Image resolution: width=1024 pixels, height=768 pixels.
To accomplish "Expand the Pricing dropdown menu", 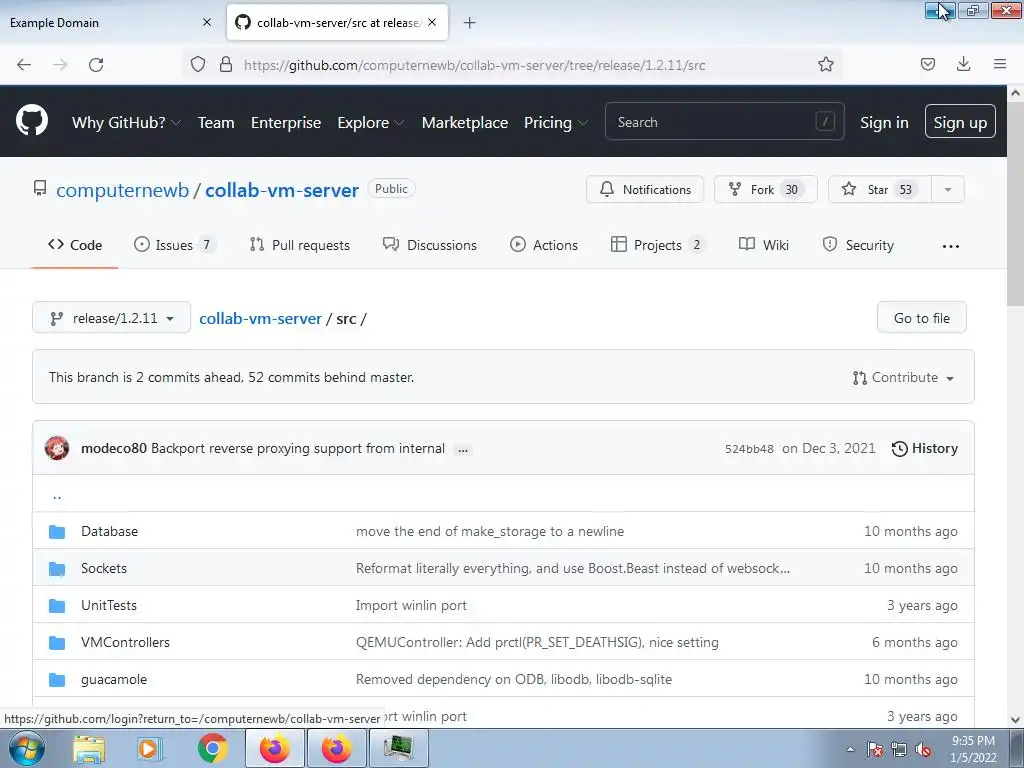I will tap(555, 122).
